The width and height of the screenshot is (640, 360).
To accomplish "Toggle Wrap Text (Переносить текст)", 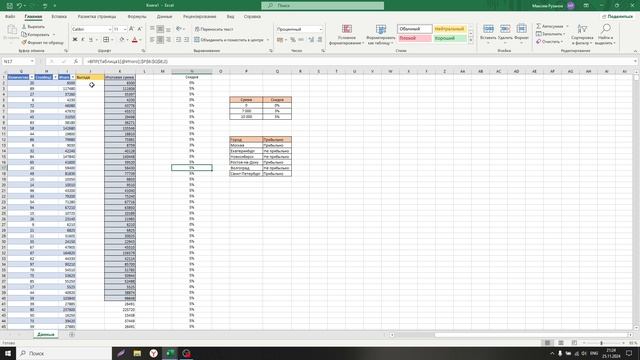I will (x=214, y=29).
